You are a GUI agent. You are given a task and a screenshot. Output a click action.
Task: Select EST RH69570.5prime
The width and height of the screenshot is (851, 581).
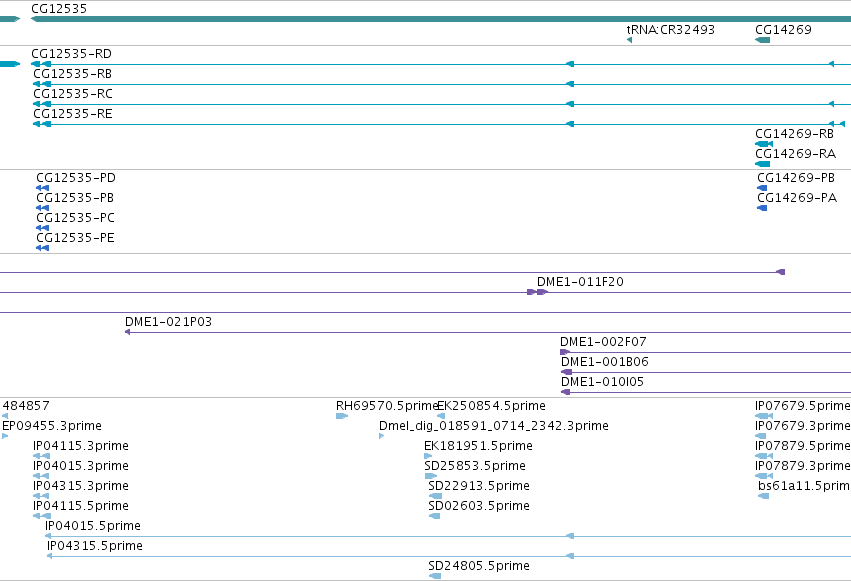coord(386,406)
